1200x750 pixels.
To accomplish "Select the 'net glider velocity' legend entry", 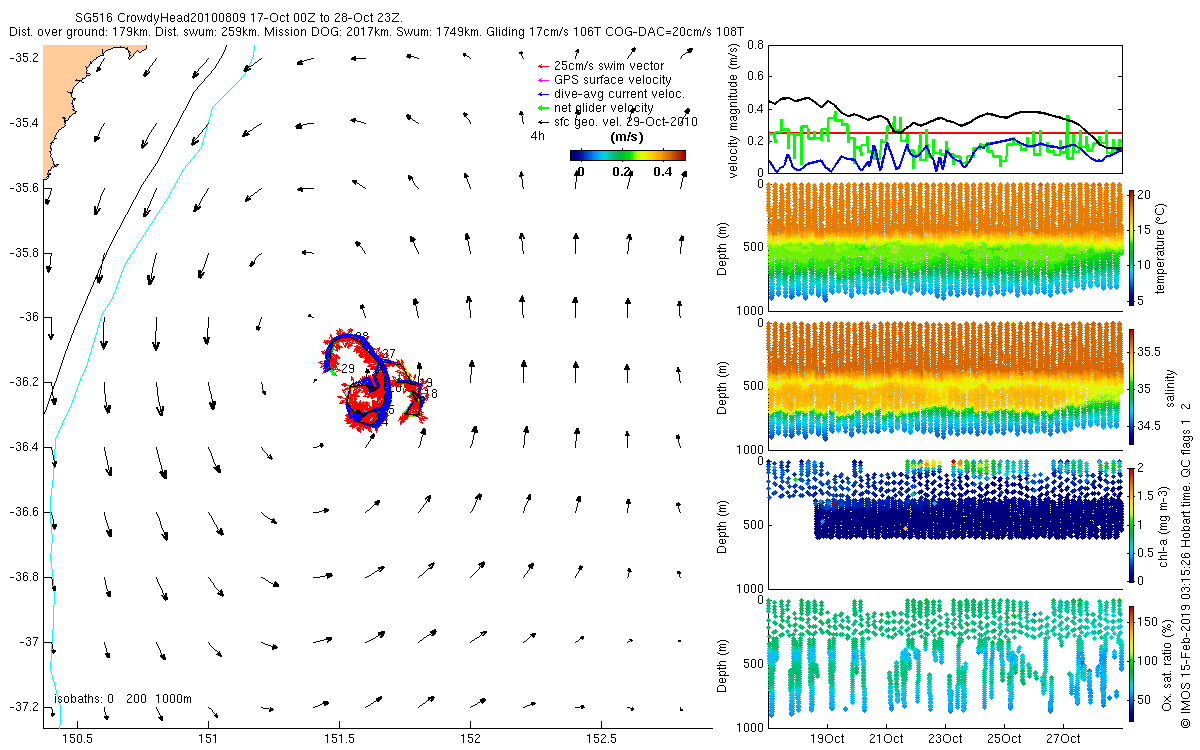I will (x=596, y=107).
